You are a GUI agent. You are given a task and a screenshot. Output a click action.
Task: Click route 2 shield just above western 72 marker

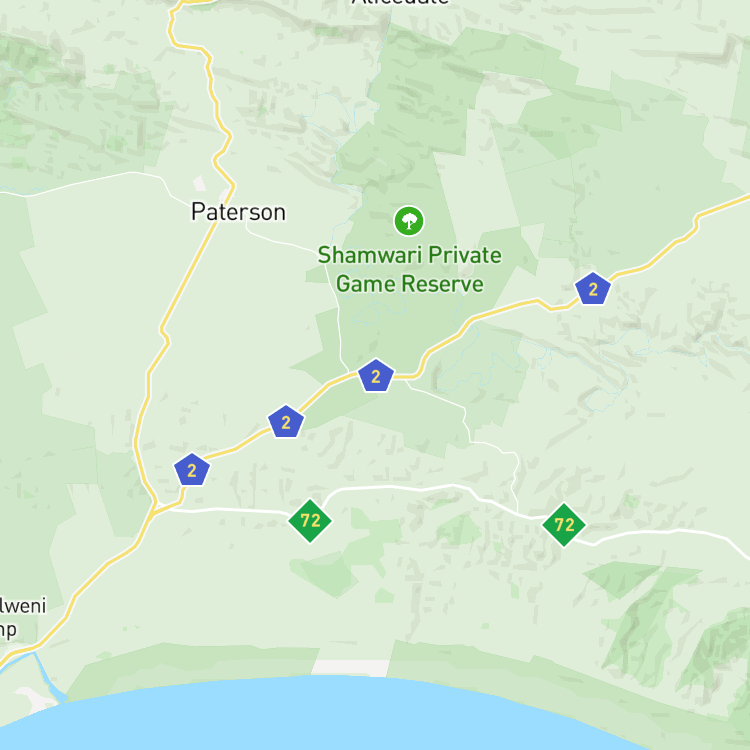286,421
